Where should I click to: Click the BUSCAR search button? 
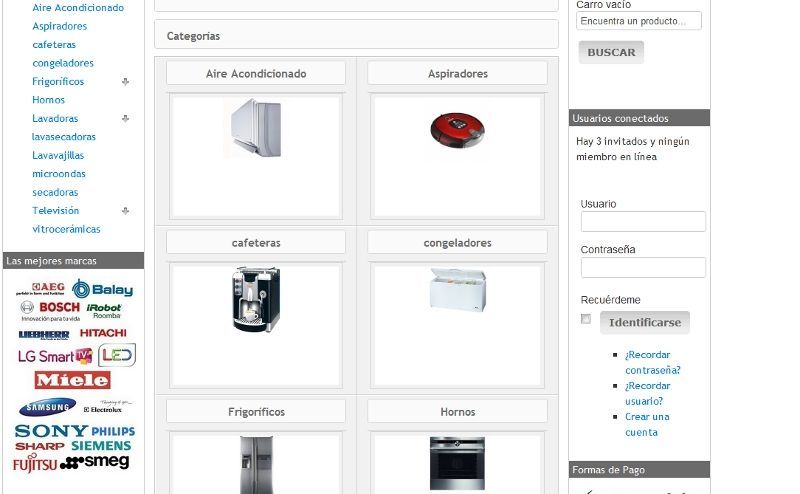[611, 52]
